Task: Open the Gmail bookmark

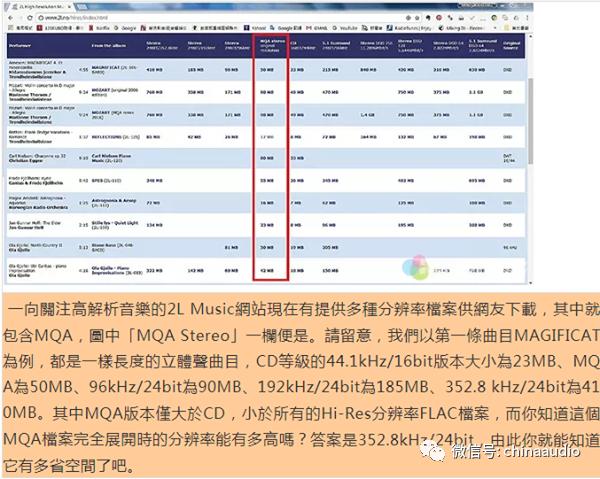Action: coord(318,28)
